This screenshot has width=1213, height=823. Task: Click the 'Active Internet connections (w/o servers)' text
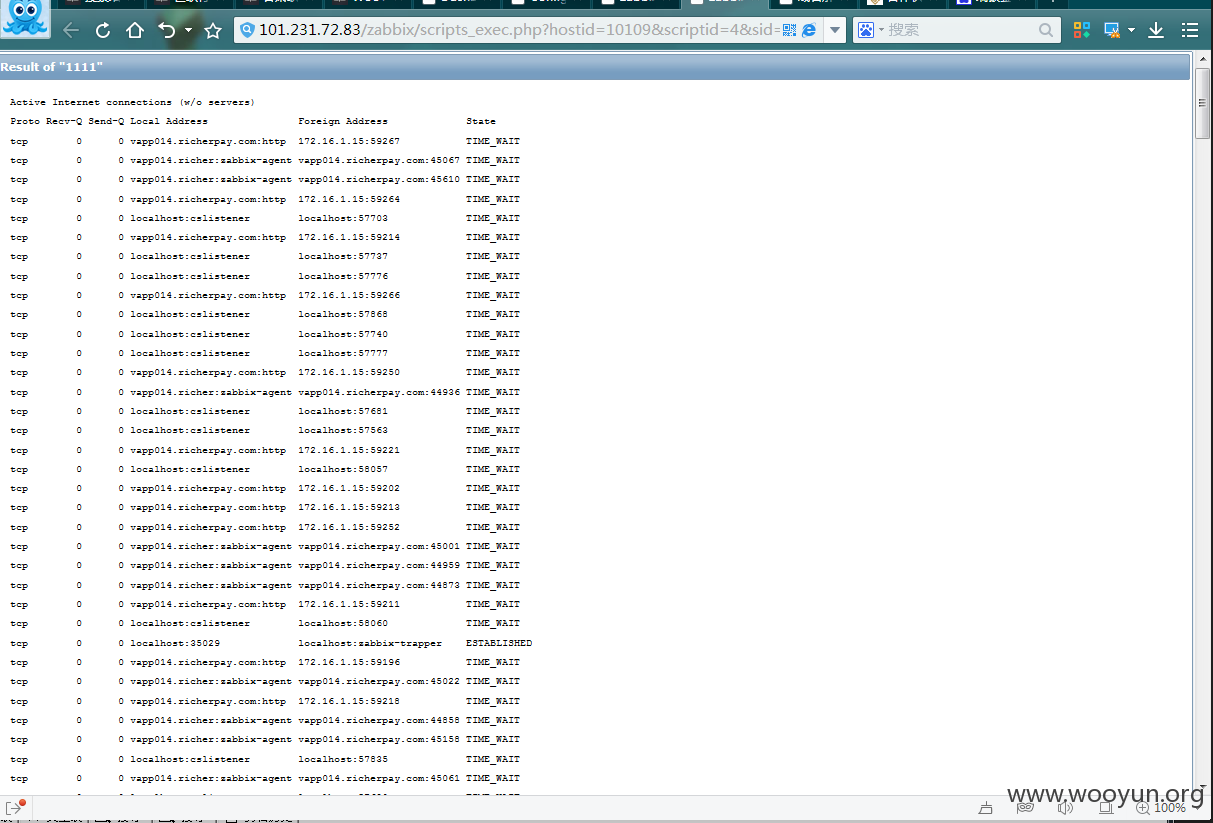click(132, 102)
